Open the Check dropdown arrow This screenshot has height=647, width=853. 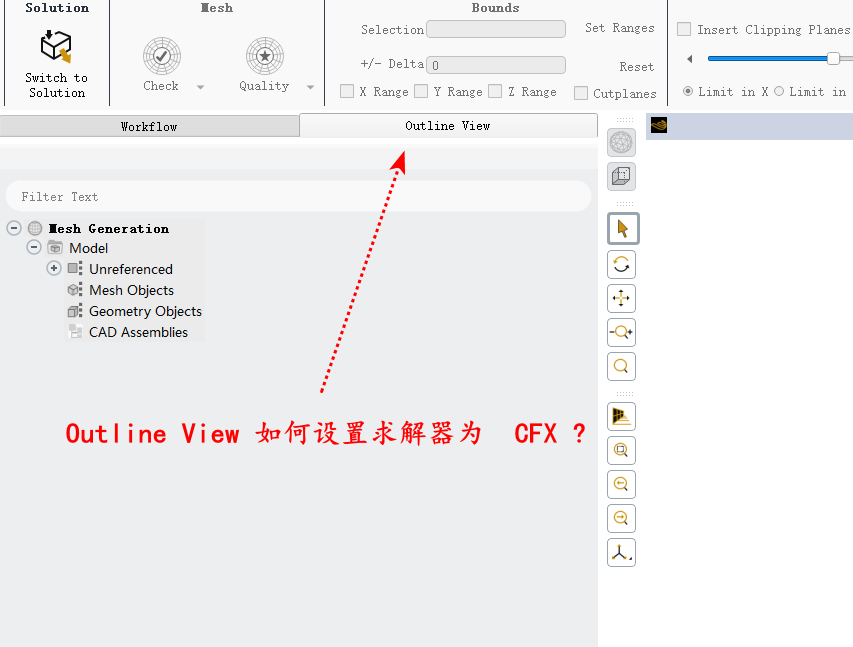[x=200, y=87]
